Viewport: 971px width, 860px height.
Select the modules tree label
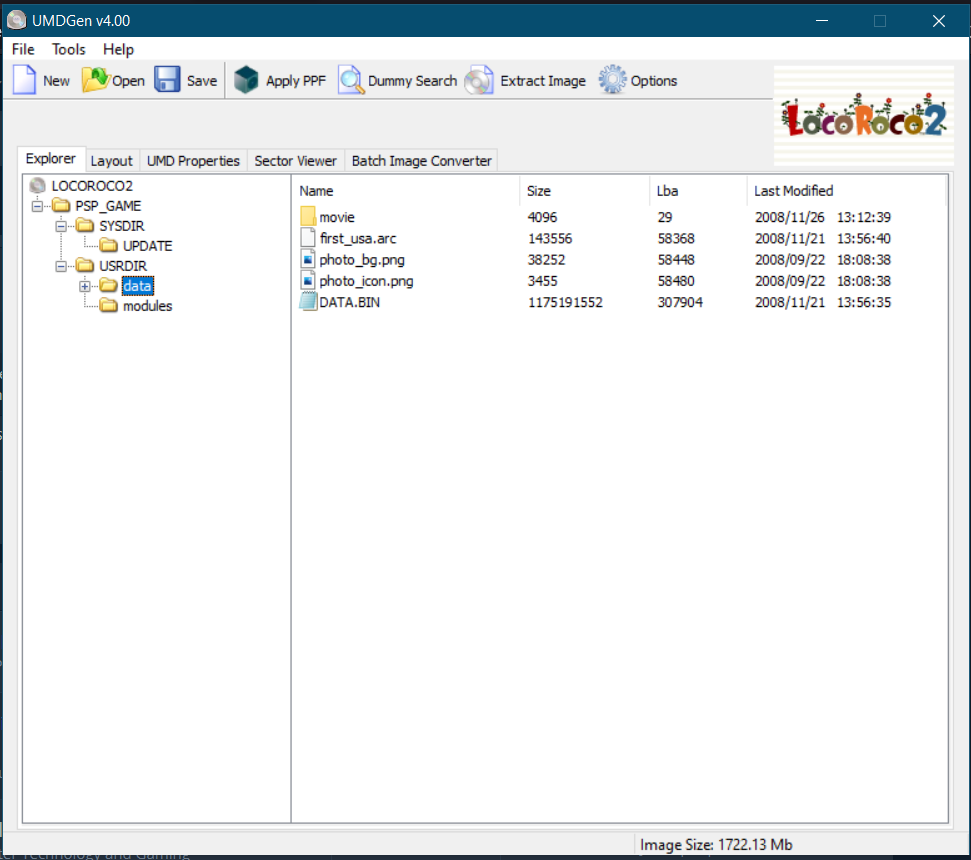[147, 306]
